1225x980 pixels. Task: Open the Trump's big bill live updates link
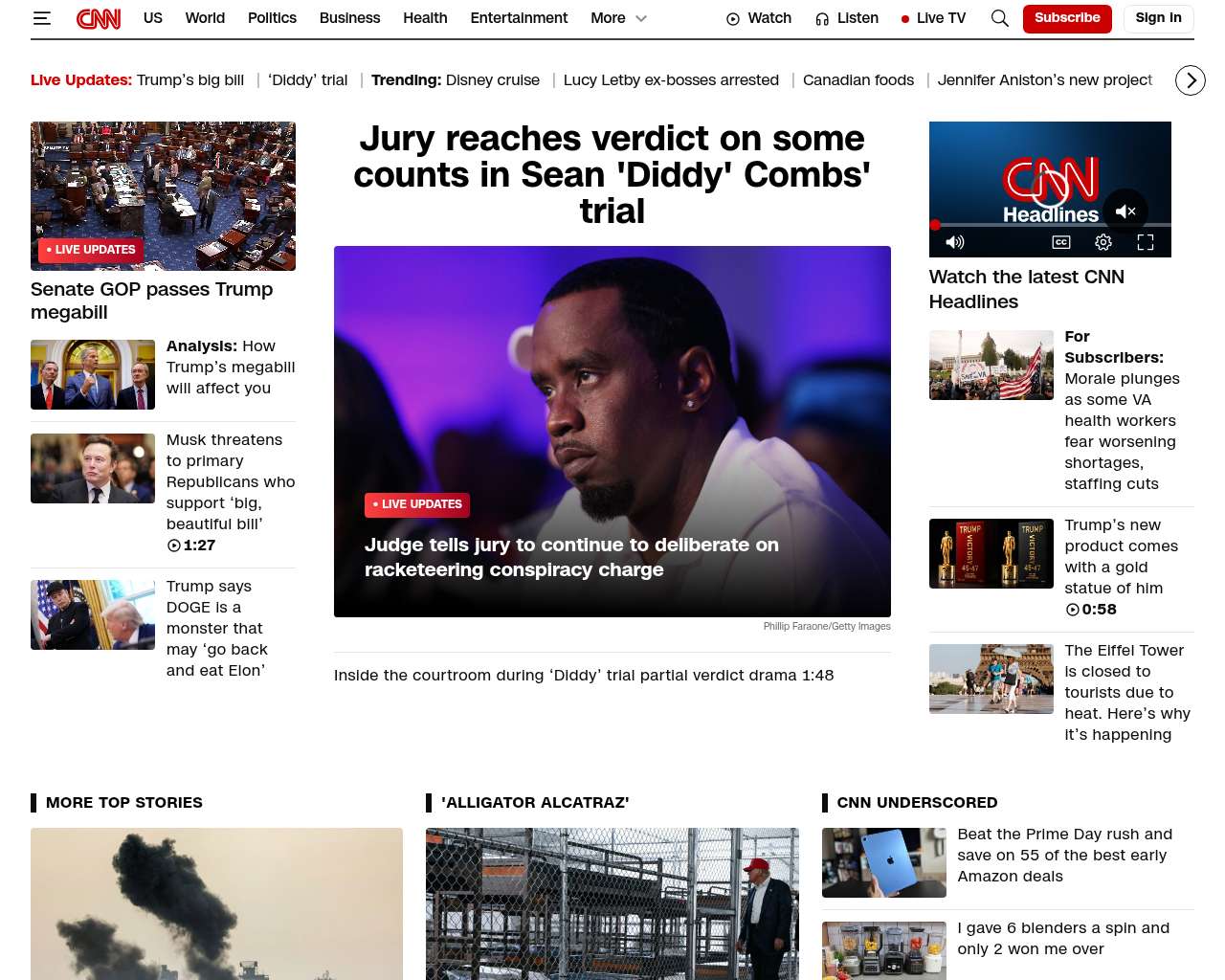tap(190, 80)
